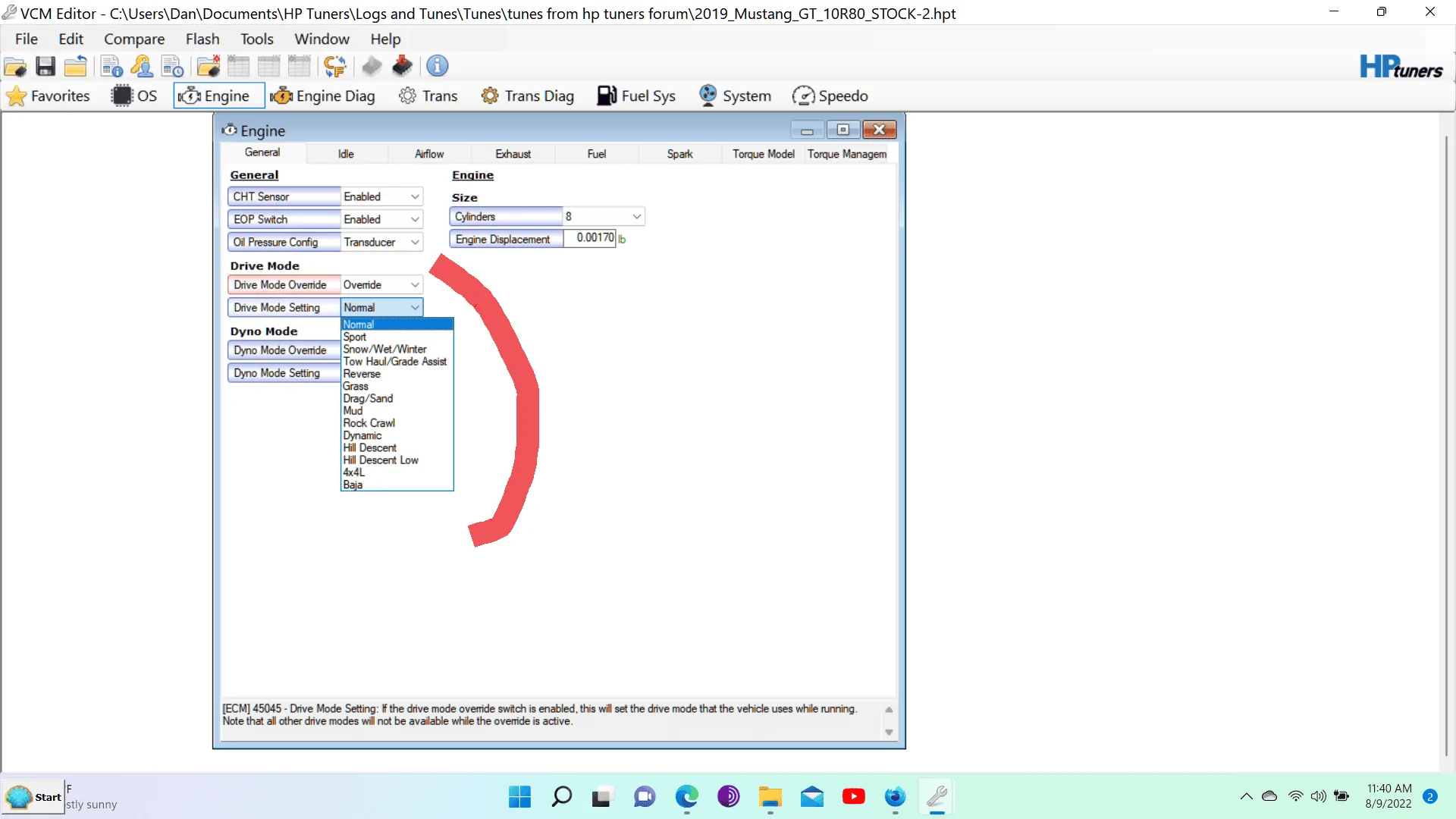The width and height of the screenshot is (1456, 819).
Task: Click description panel scroll up arrow
Action: [889, 710]
